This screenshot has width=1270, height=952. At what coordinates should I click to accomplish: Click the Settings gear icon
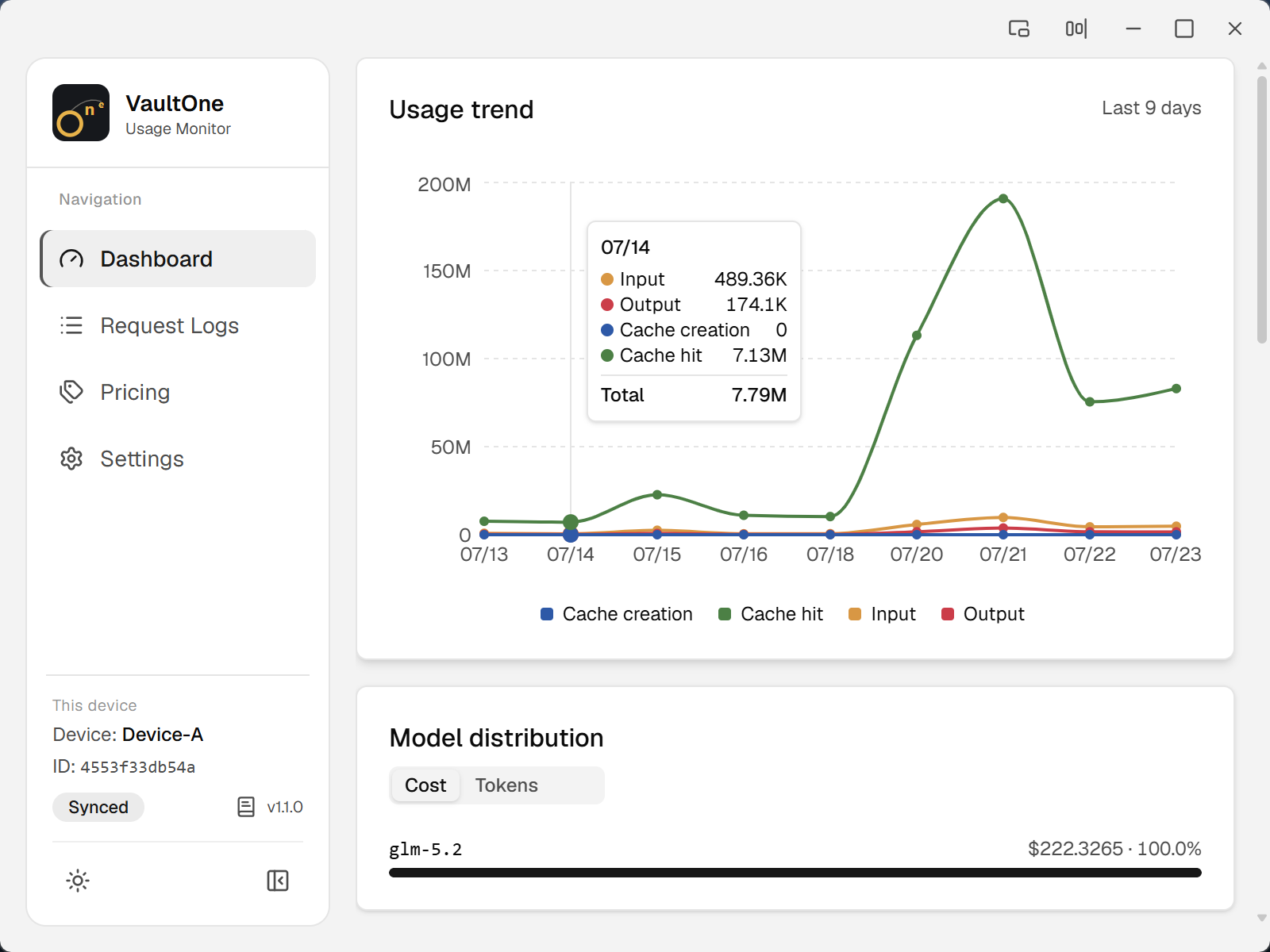71,459
